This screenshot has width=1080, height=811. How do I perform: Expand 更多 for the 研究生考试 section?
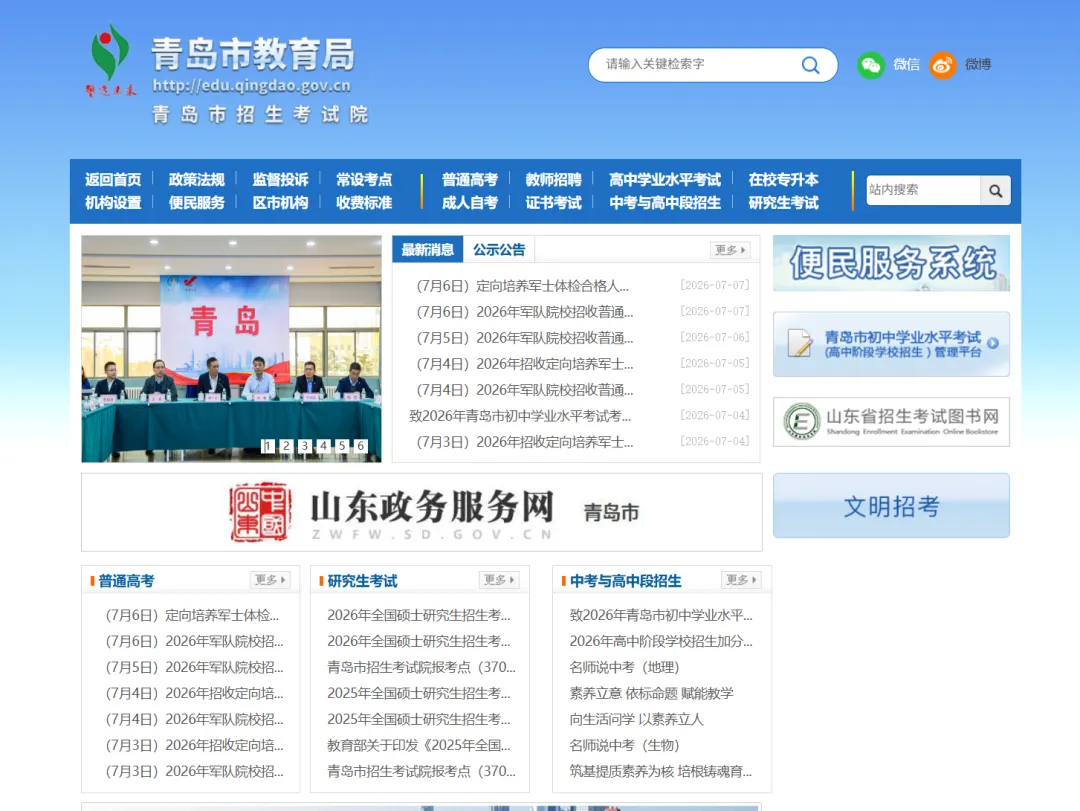point(499,580)
